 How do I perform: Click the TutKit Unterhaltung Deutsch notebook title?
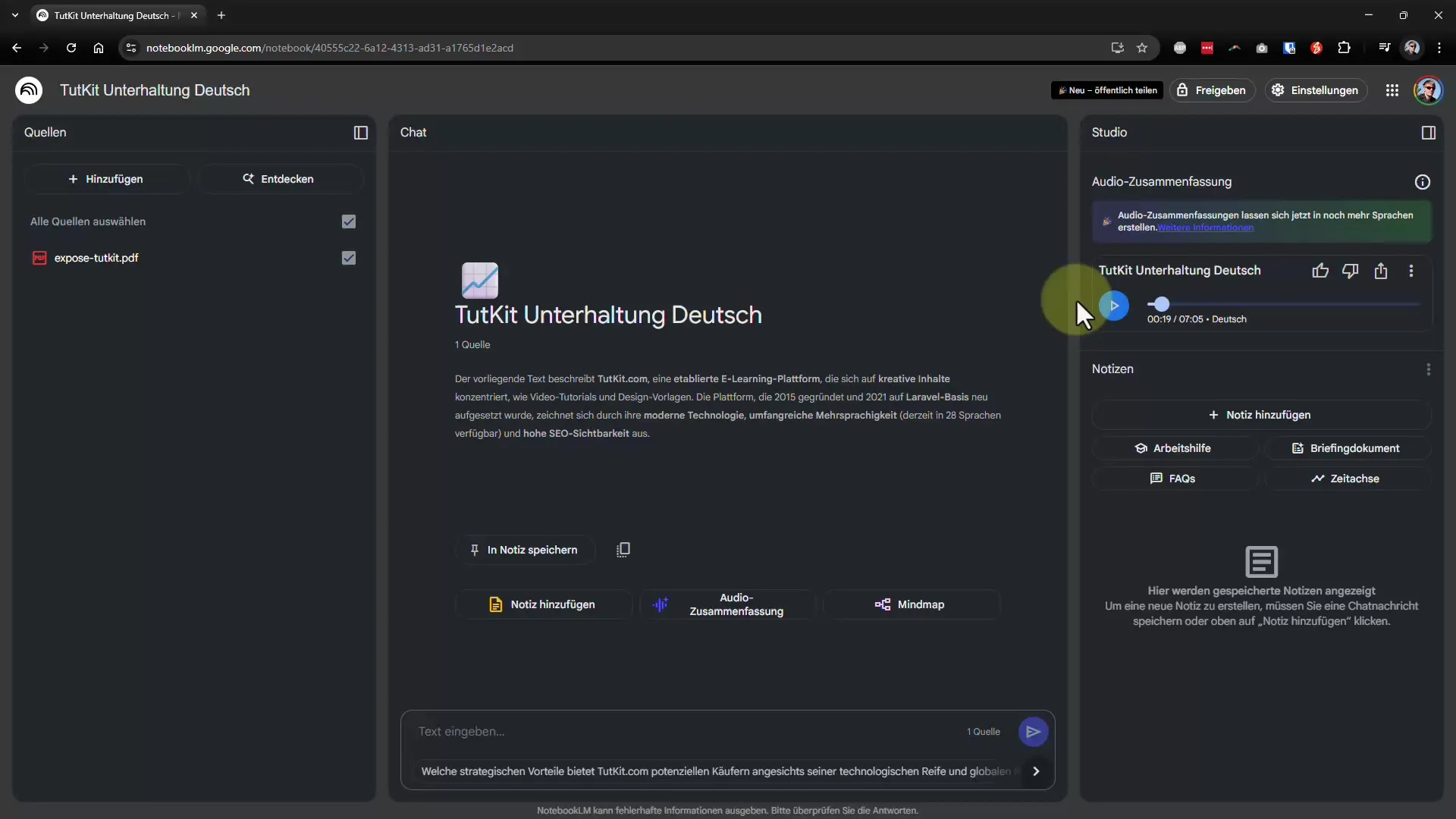155,90
